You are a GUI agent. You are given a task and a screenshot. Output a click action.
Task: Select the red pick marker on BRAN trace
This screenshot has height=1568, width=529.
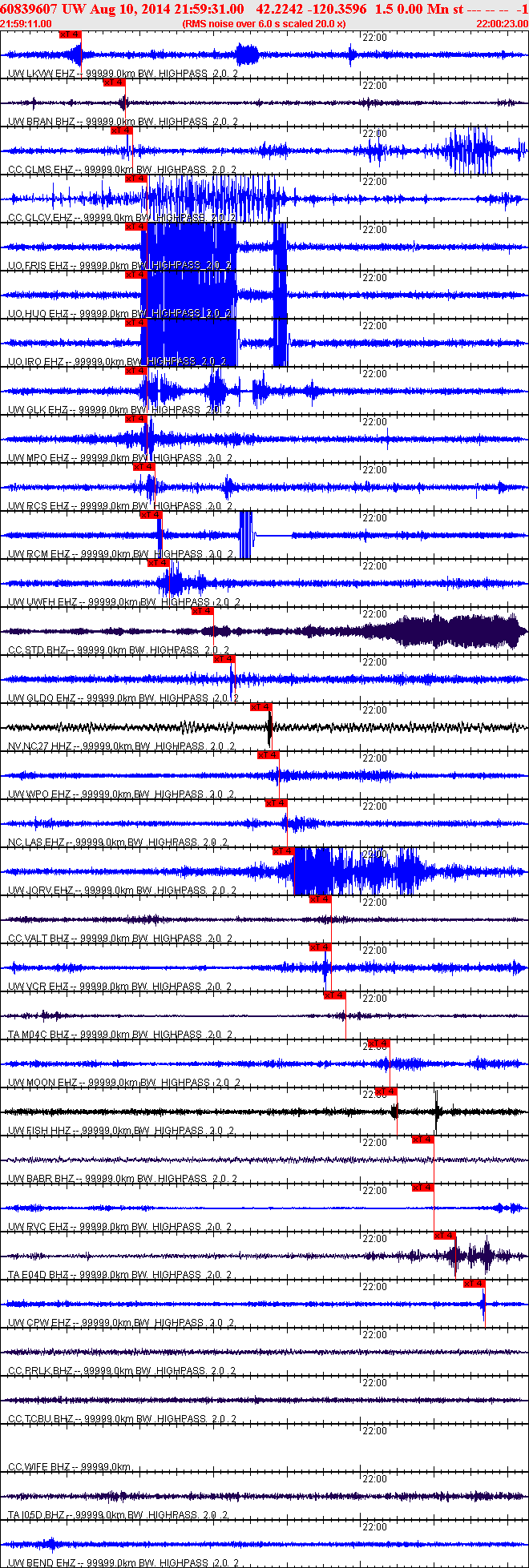114,82
